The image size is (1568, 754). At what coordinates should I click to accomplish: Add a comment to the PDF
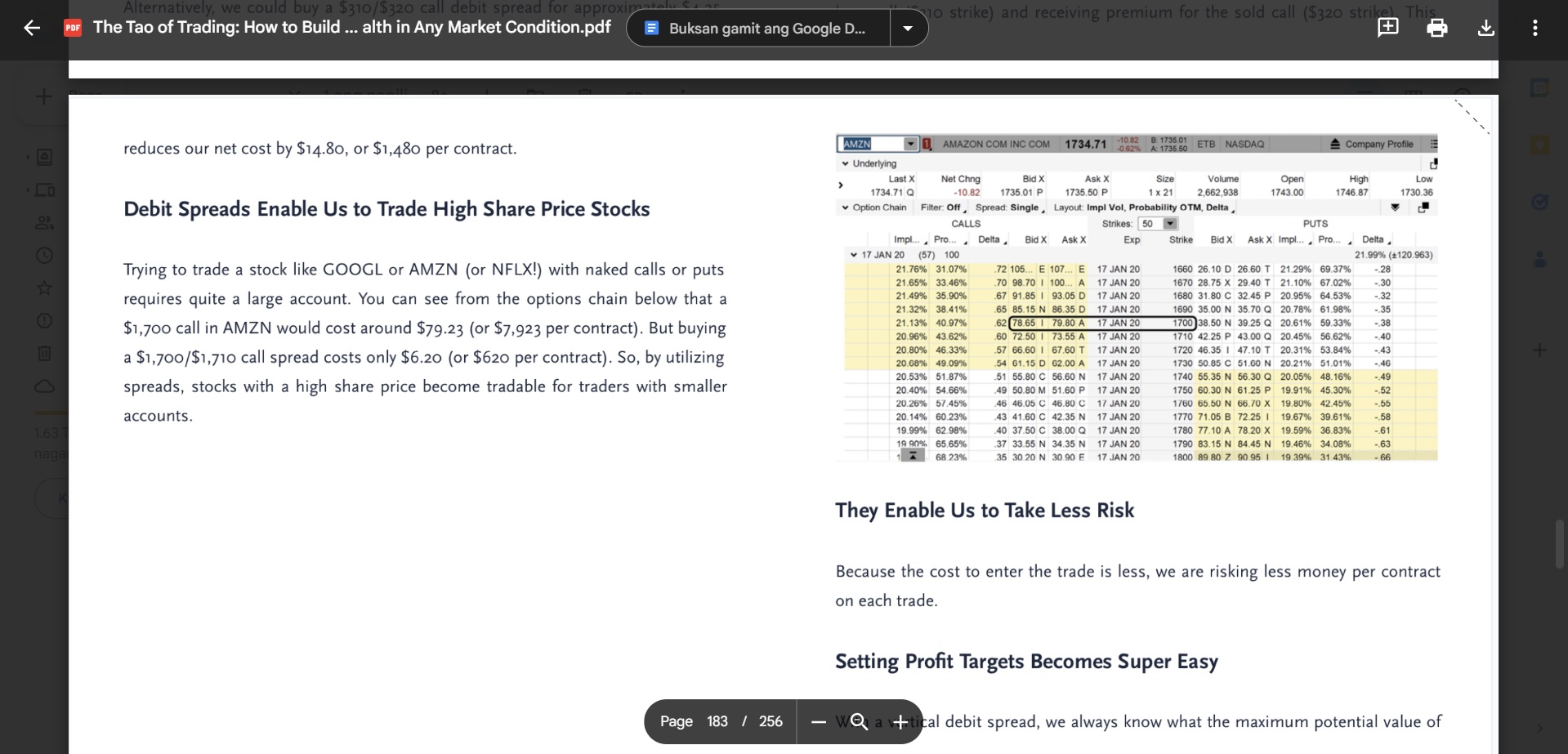click(x=1387, y=28)
